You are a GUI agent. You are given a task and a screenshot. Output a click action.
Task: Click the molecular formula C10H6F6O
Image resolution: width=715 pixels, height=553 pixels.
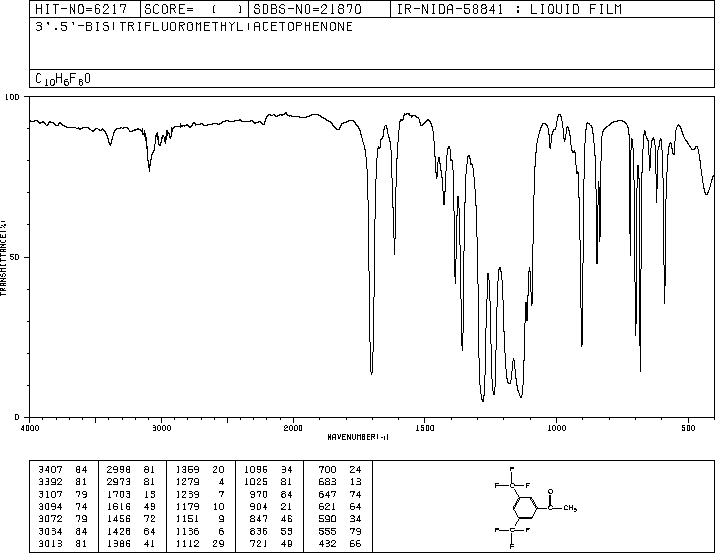63,79
